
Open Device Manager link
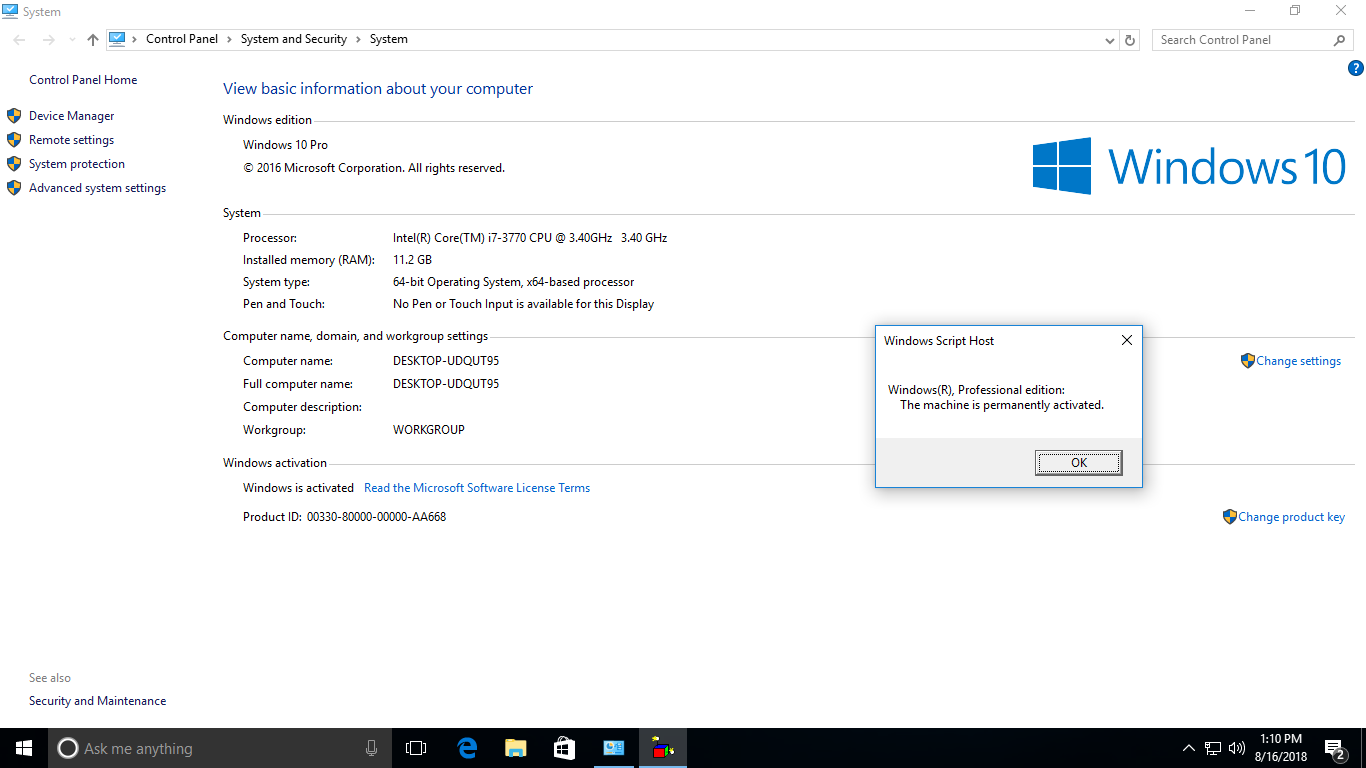pyautogui.click(x=72, y=116)
